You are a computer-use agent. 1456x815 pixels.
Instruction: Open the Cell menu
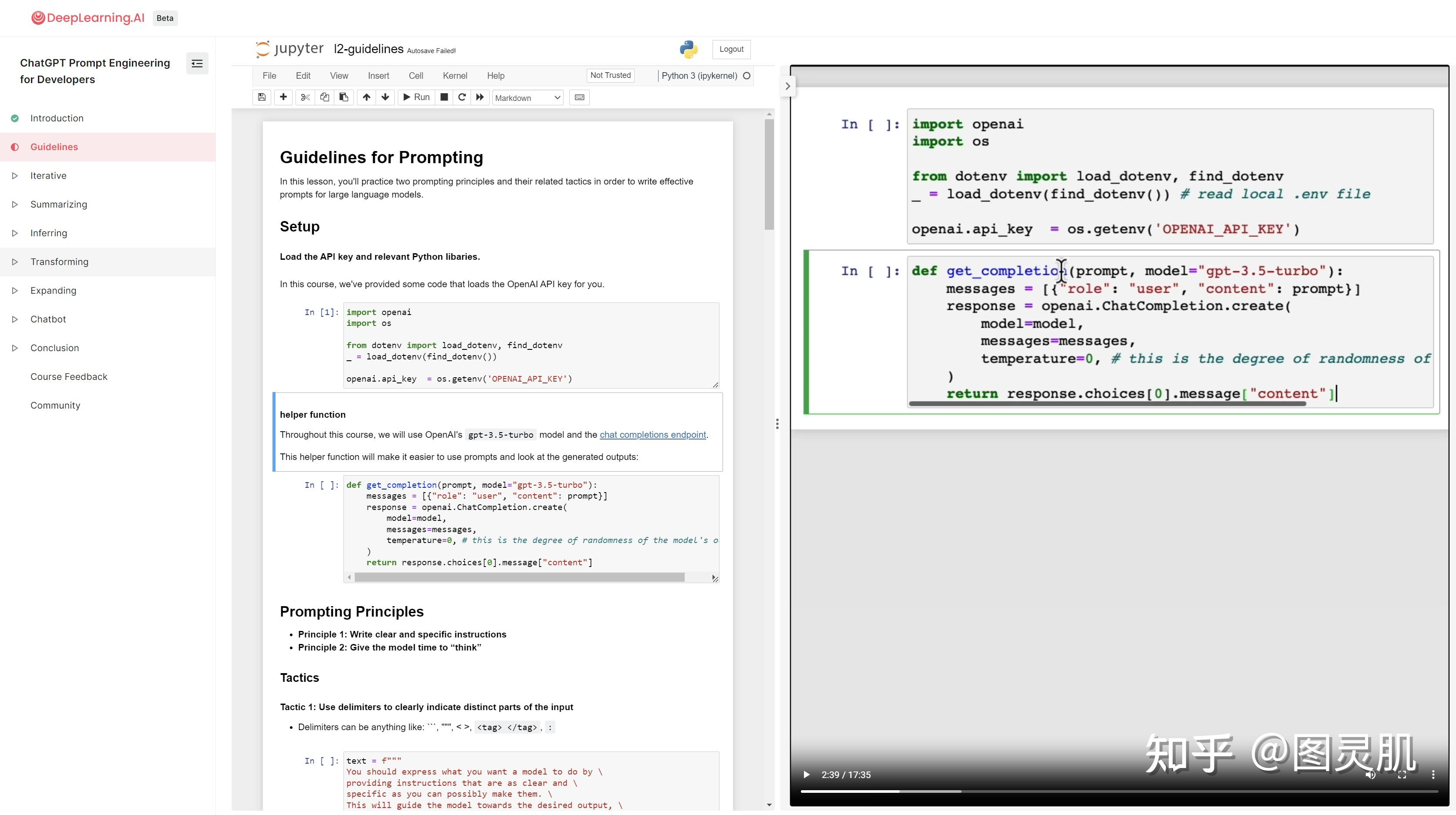pyautogui.click(x=416, y=76)
